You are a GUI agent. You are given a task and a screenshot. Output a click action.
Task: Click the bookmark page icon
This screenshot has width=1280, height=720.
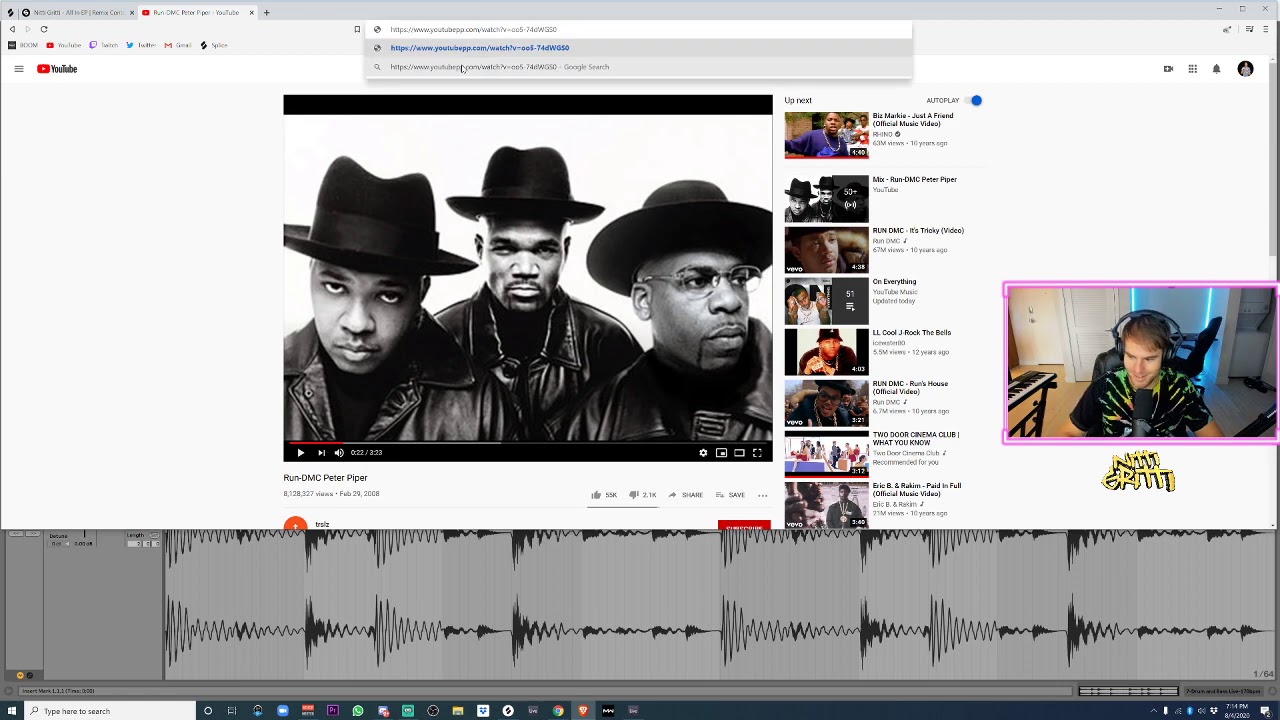click(x=357, y=29)
